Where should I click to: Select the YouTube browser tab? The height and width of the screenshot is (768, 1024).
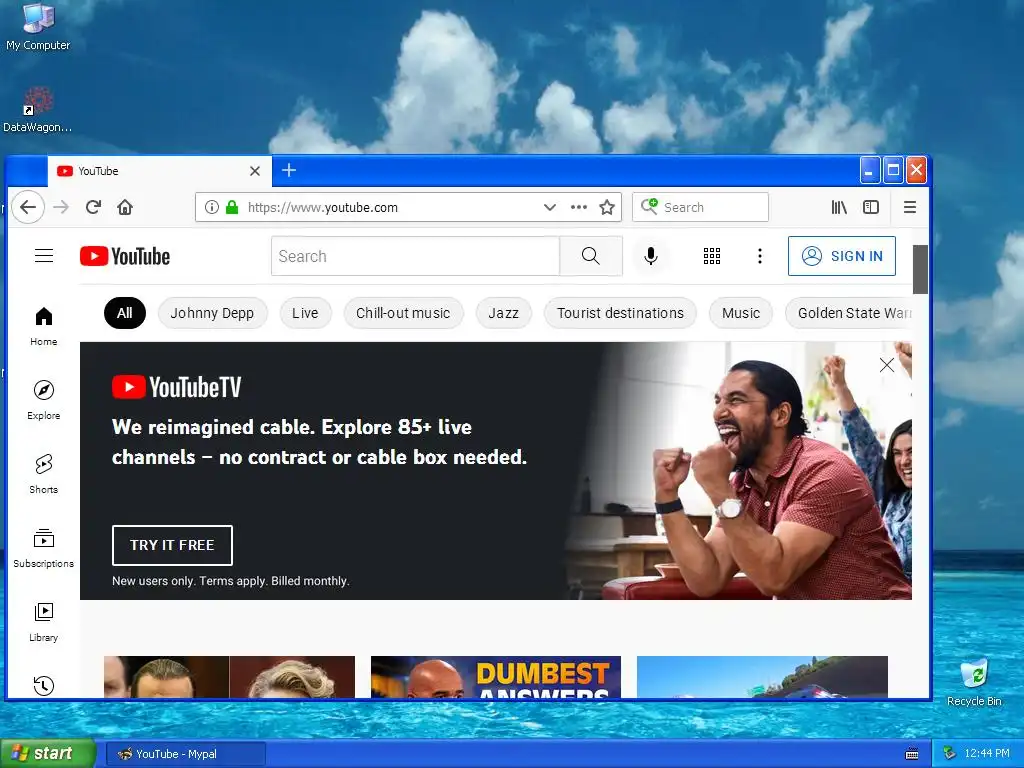pyautogui.click(x=159, y=171)
